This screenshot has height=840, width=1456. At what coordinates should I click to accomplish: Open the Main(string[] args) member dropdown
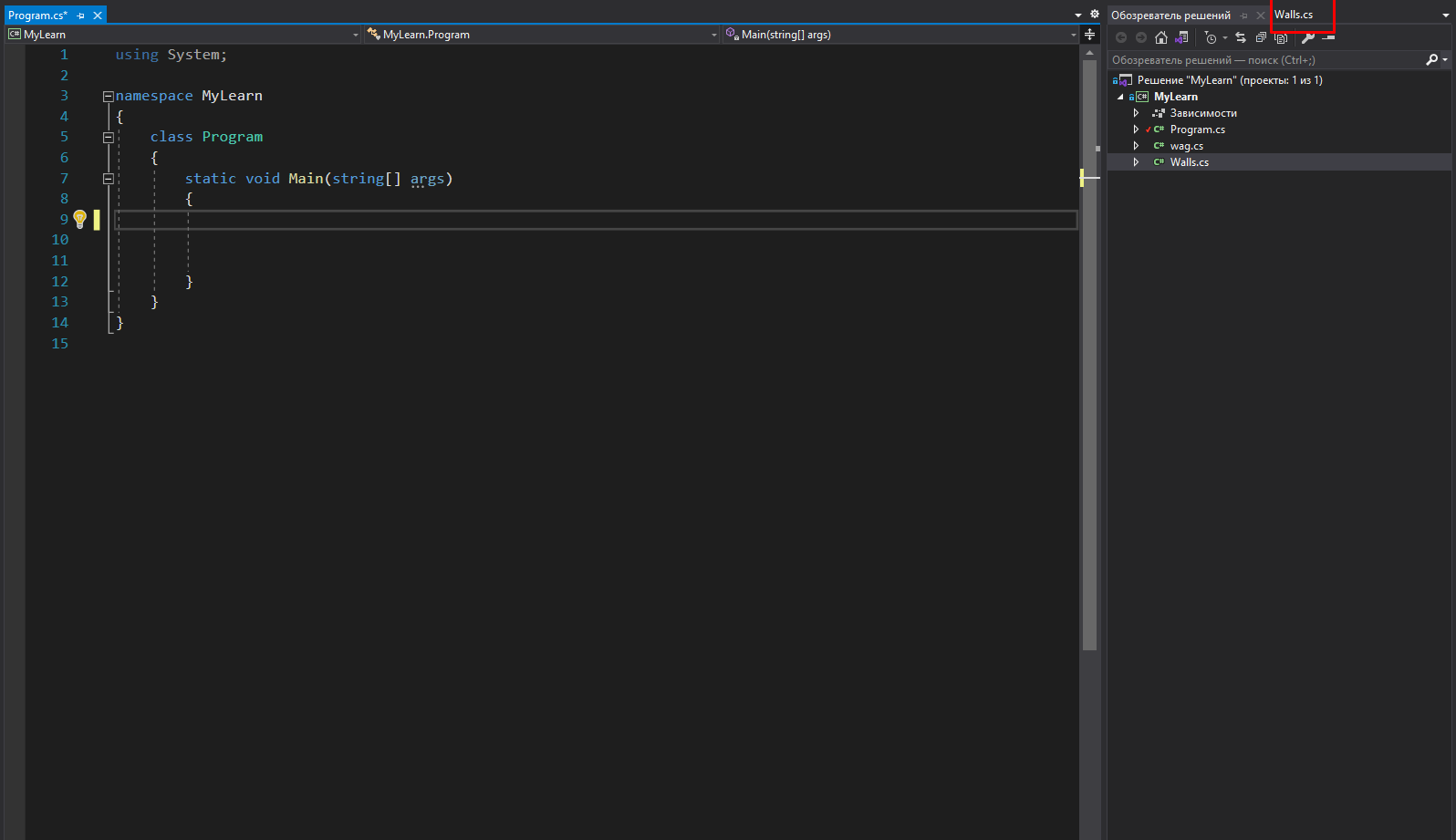(x=1073, y=35)
